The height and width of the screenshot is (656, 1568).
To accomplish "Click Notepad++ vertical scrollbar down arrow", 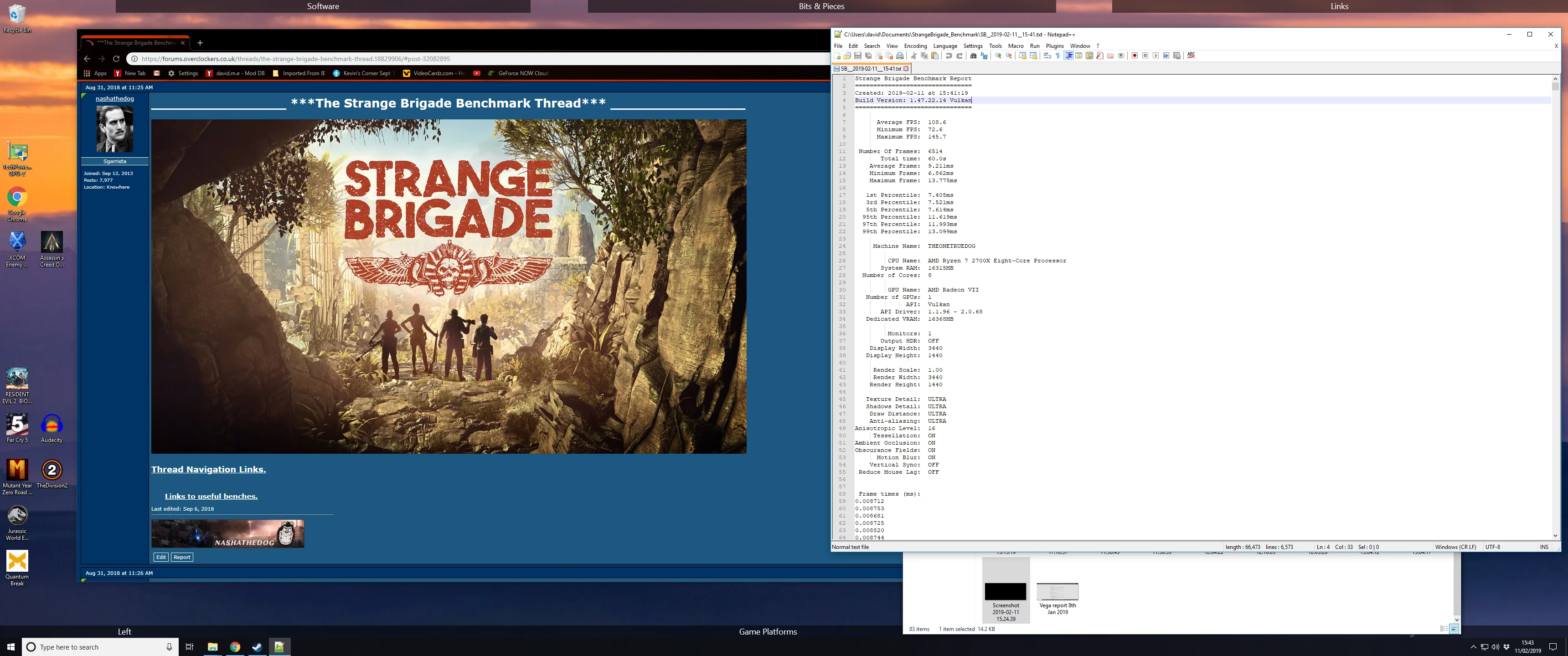I will click(x=1555, y=536).
